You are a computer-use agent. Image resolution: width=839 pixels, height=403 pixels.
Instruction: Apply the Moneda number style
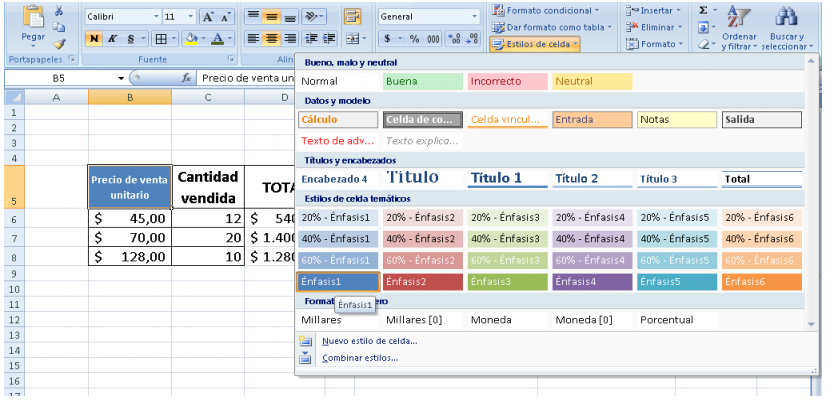tap(507, 320)
